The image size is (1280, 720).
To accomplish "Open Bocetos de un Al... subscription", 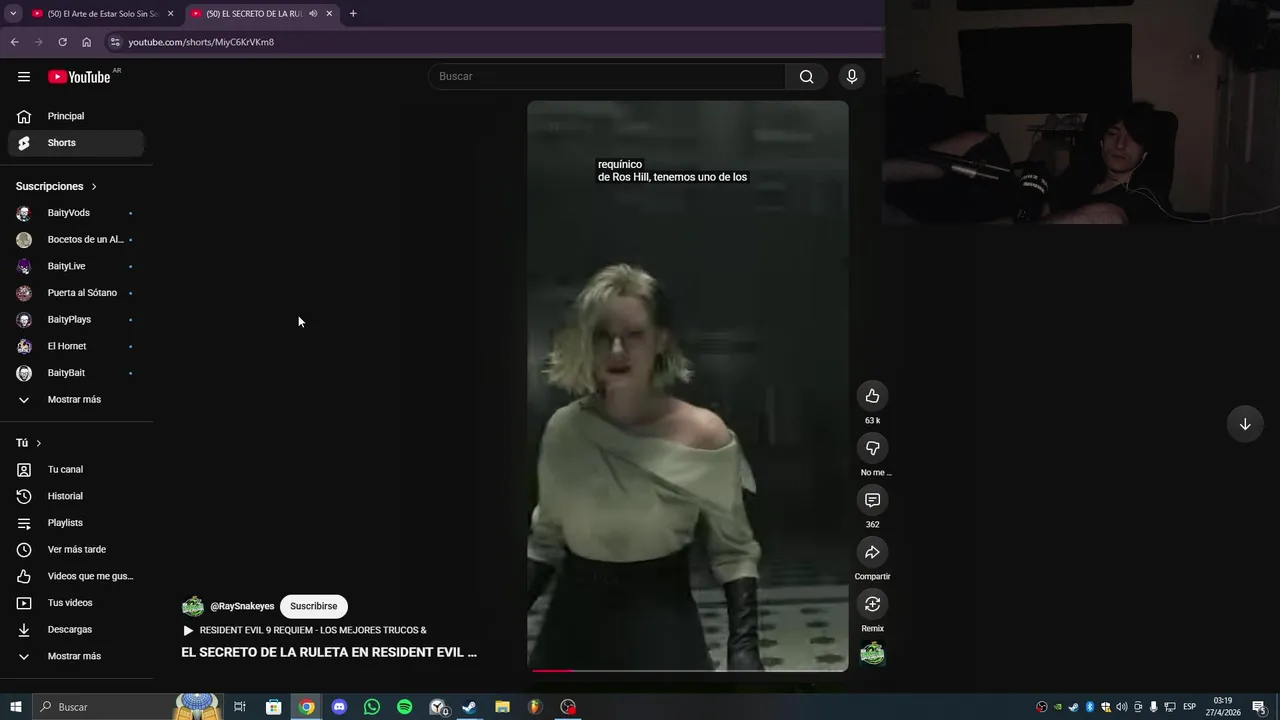I will 76,240.
